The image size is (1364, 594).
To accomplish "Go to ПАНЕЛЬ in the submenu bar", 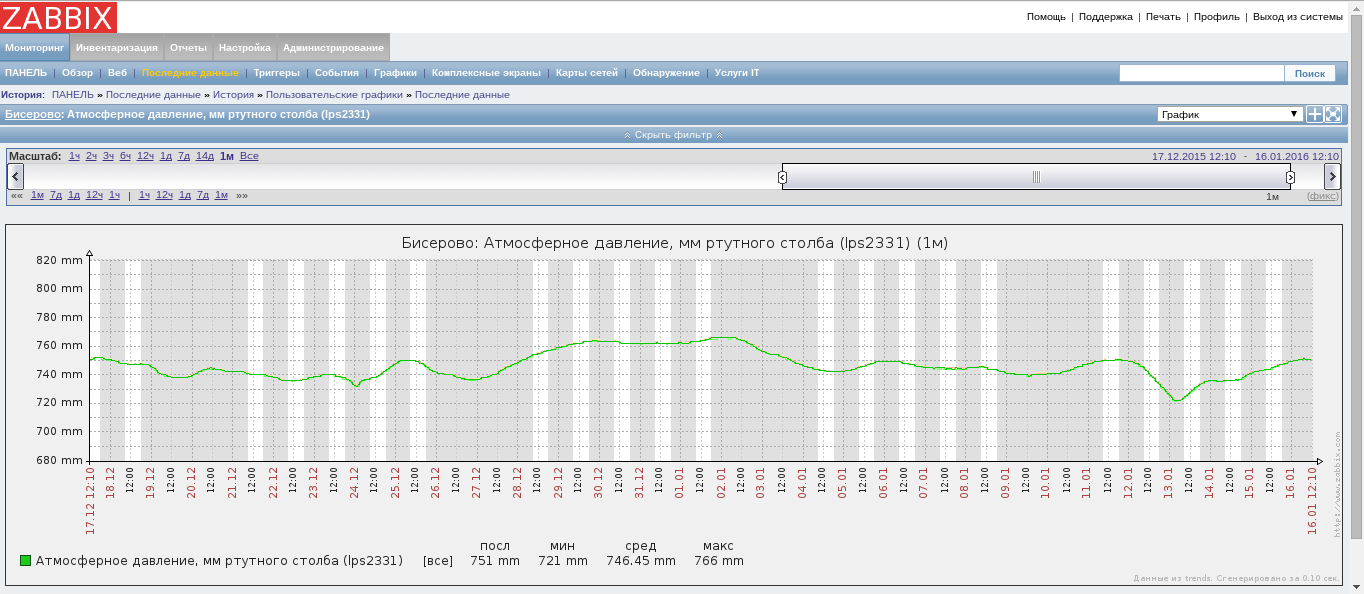I will (x=25, y=73).
